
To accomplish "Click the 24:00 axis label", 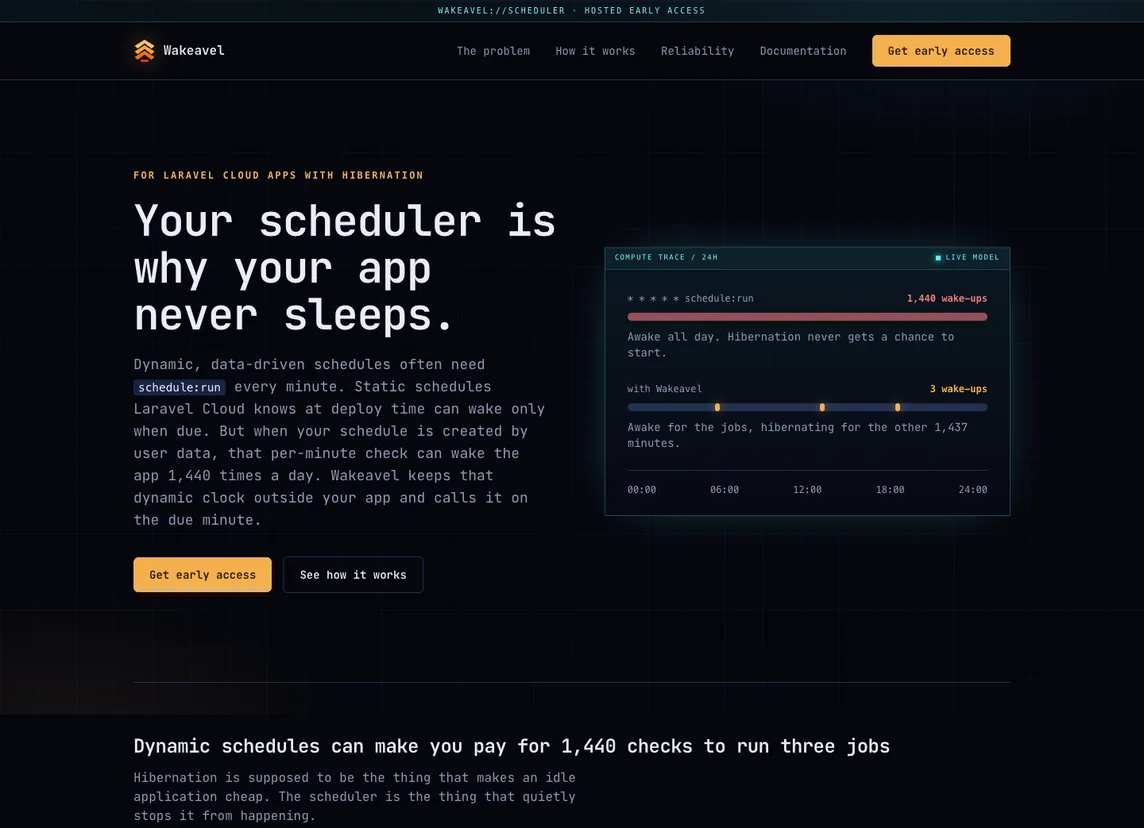I will [x=973, y=490].
